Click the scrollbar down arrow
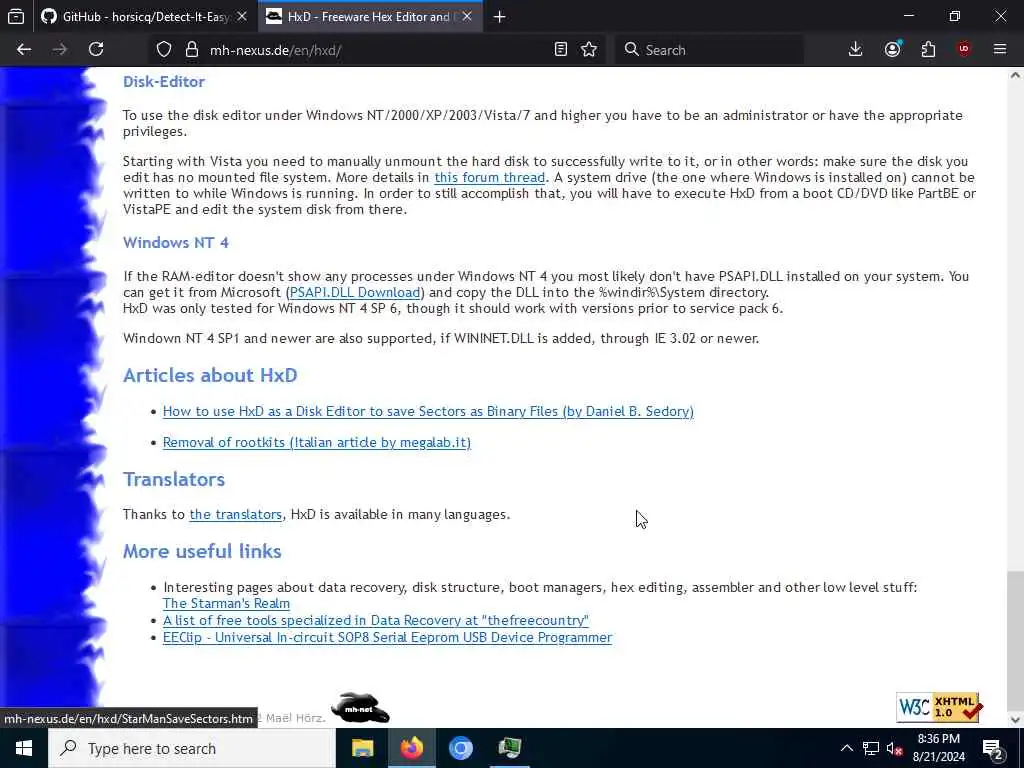Image resolution: width=1024 pixels, height=768 pixels. coord(1015,720)
